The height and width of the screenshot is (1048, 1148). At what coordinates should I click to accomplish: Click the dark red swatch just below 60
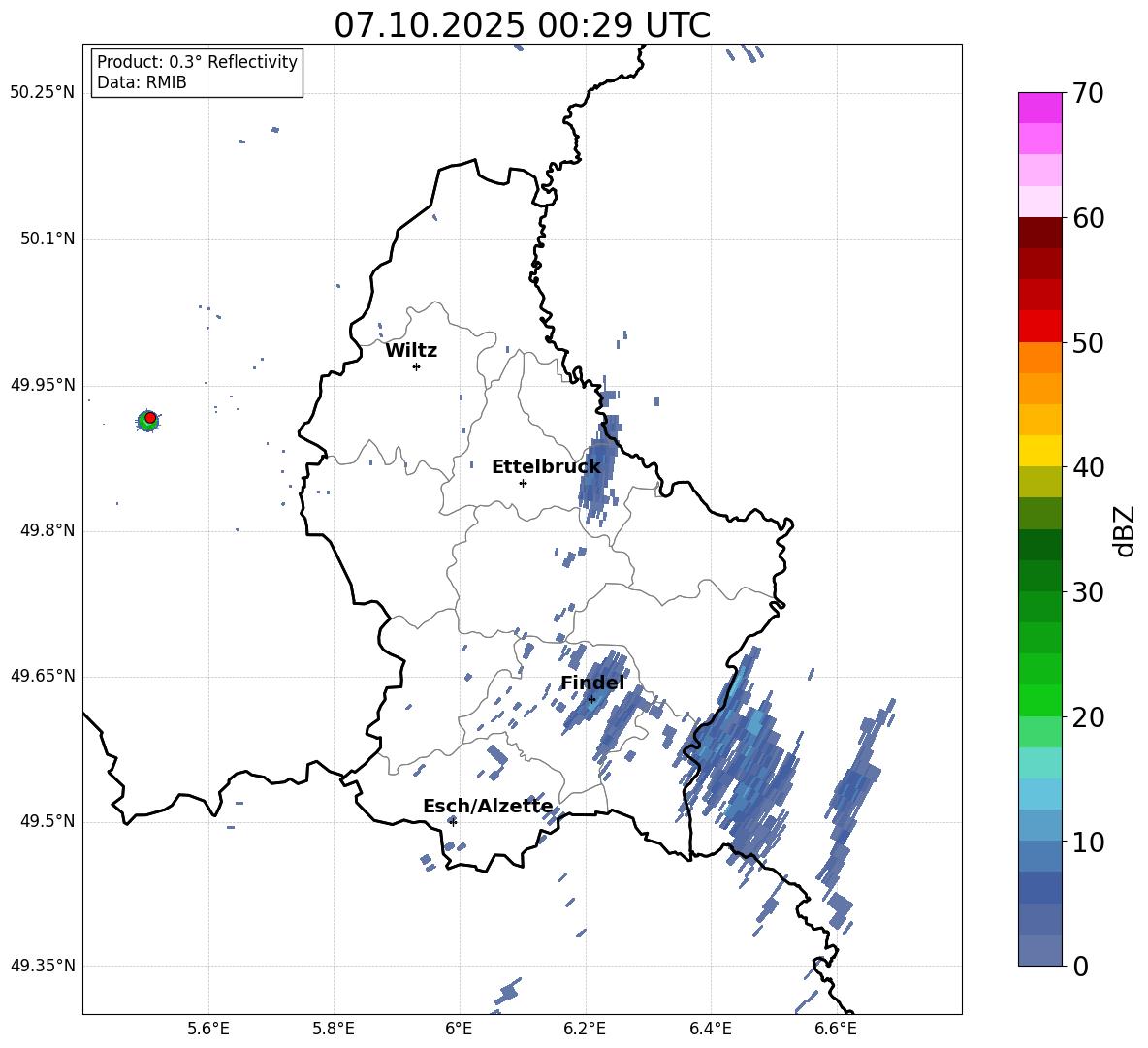pyautogui.click(x=1039, y=233)
